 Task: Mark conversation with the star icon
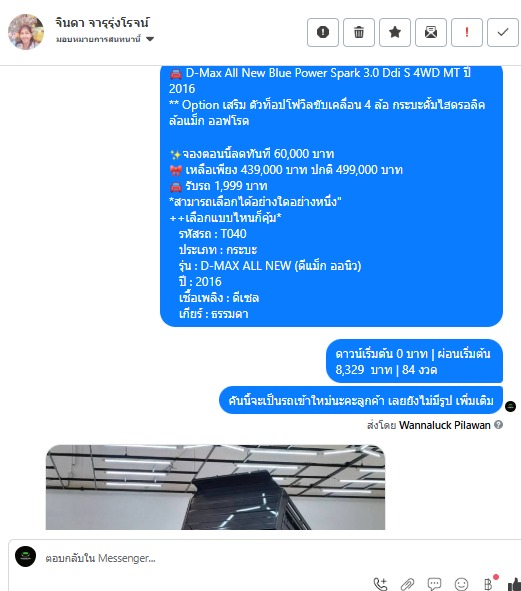pyautogui.click(x=395, y=32)
